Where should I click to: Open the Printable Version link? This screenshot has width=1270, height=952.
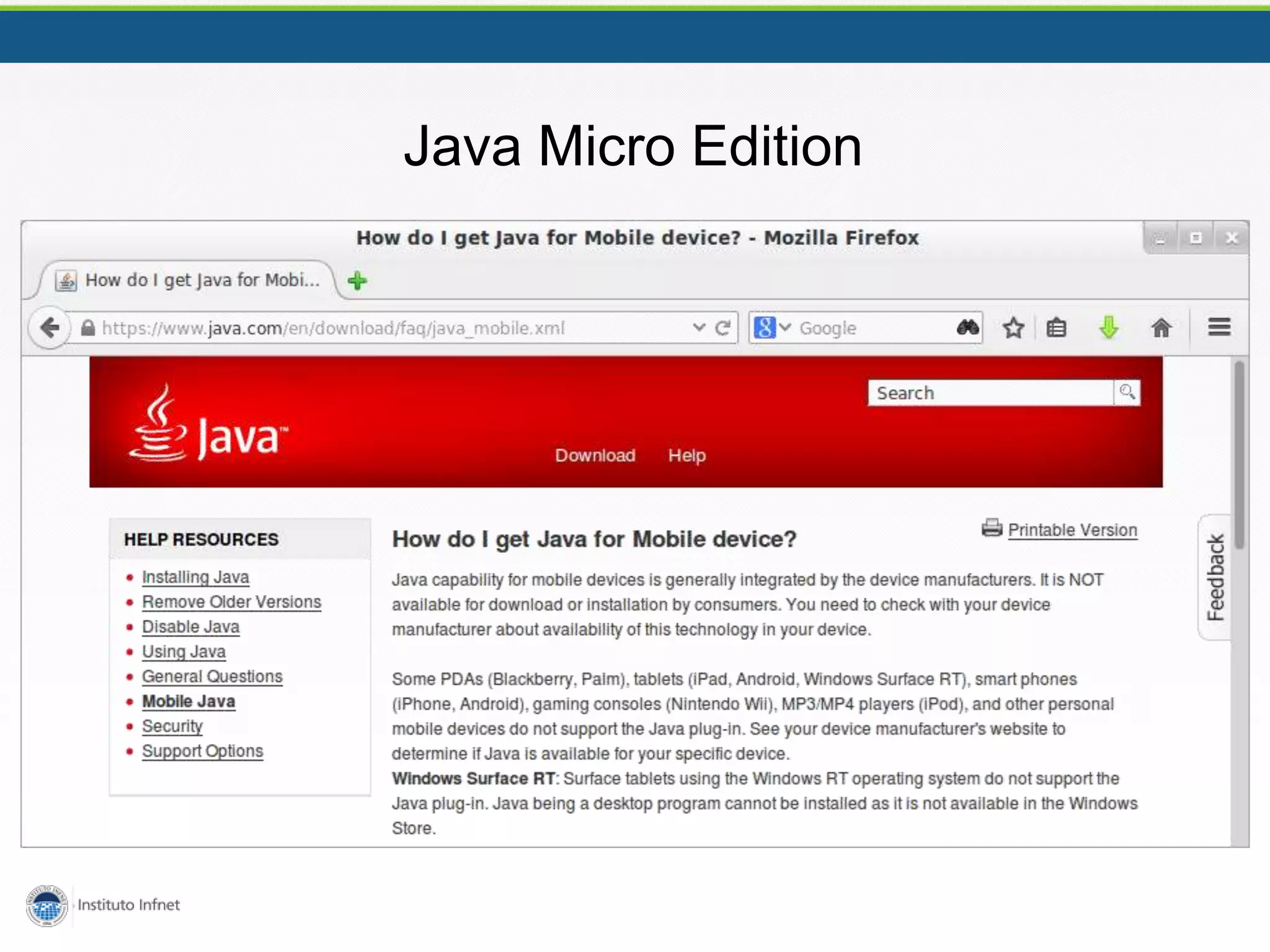pyautogui.click(x=1072, y=531)
